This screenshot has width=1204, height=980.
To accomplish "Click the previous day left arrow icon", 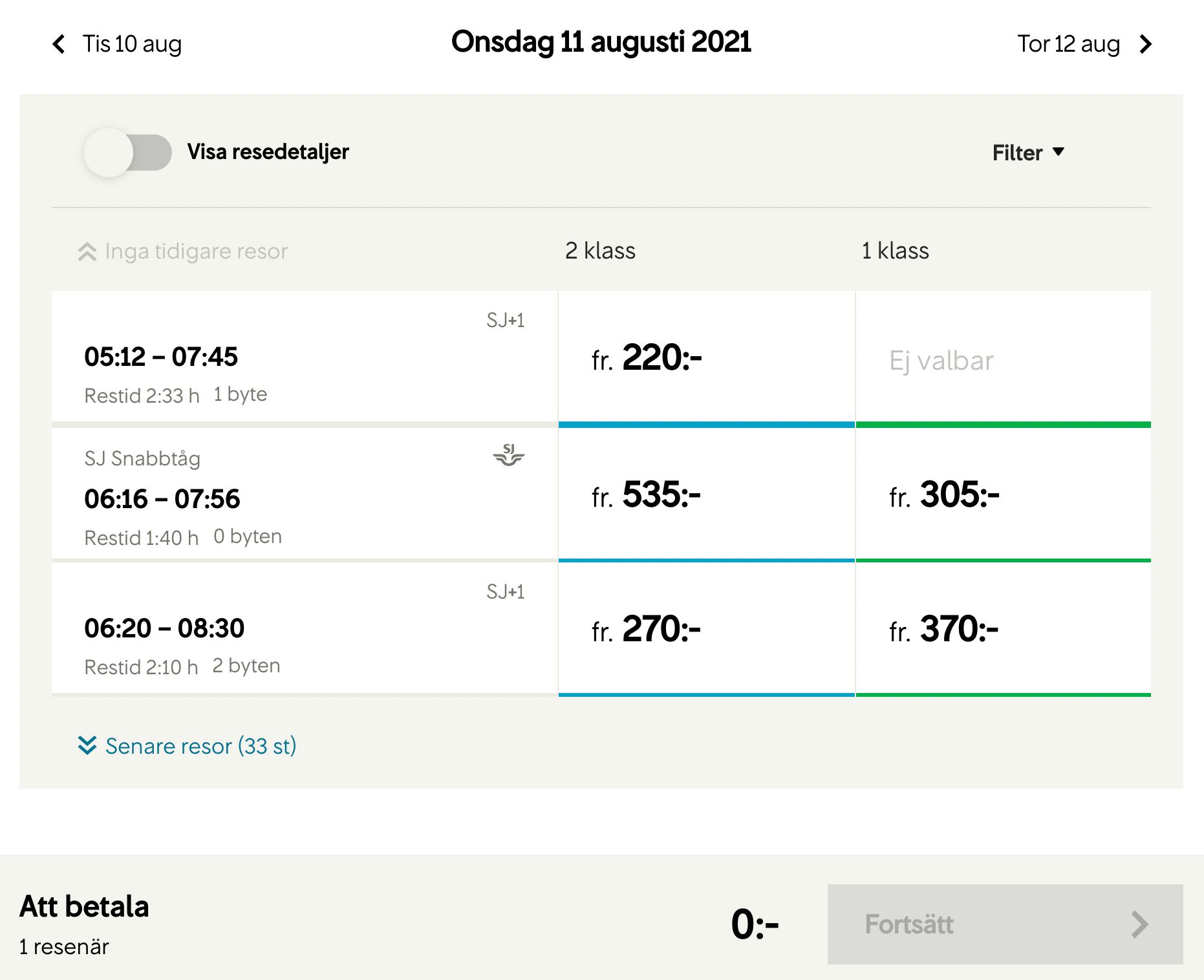I will [59, 44].
